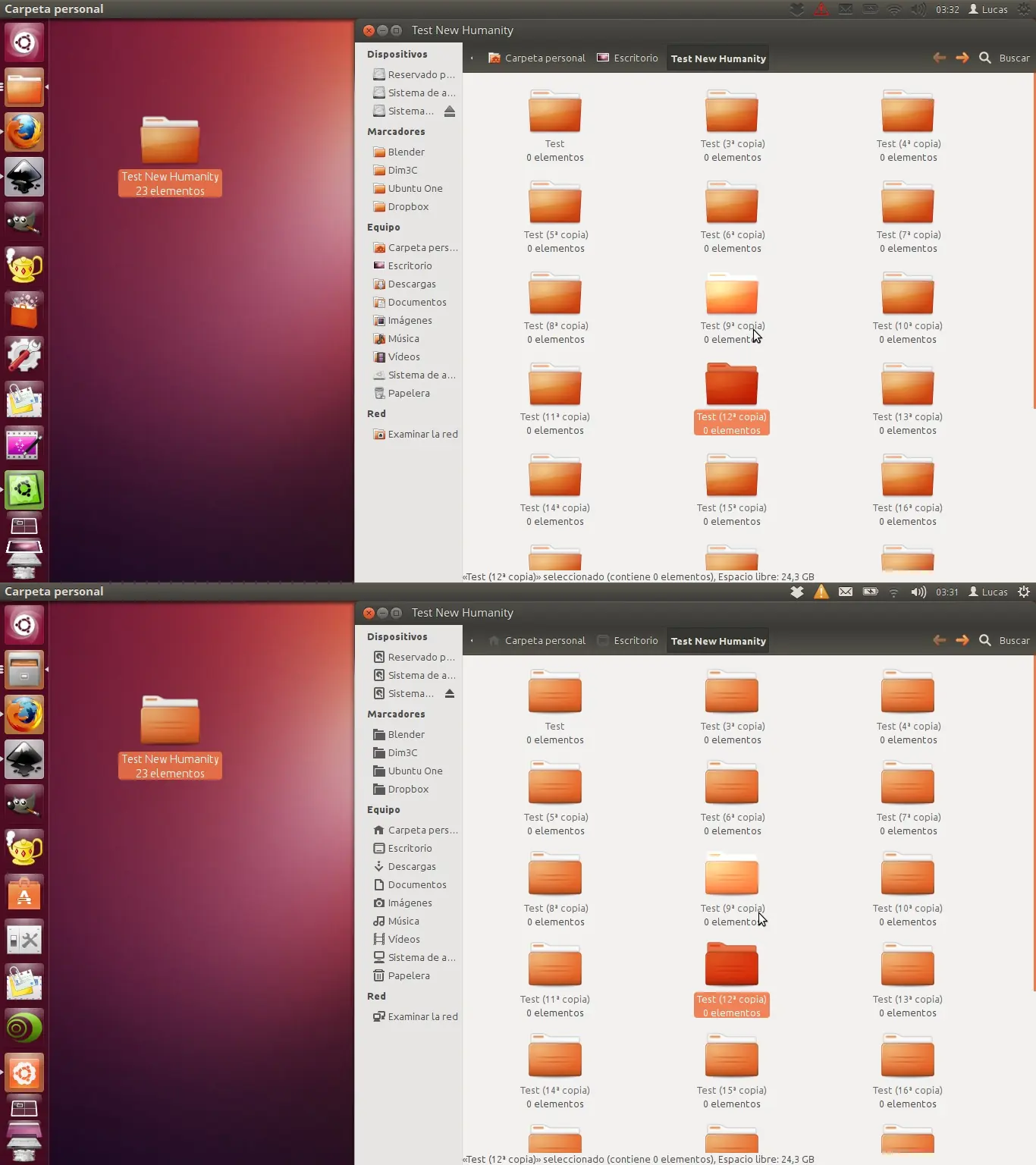Screen dimensions: 1036x1165
Task: Go forward using the arrow in the lower file window
Action: pyautogui.click(x=962, y=640)
